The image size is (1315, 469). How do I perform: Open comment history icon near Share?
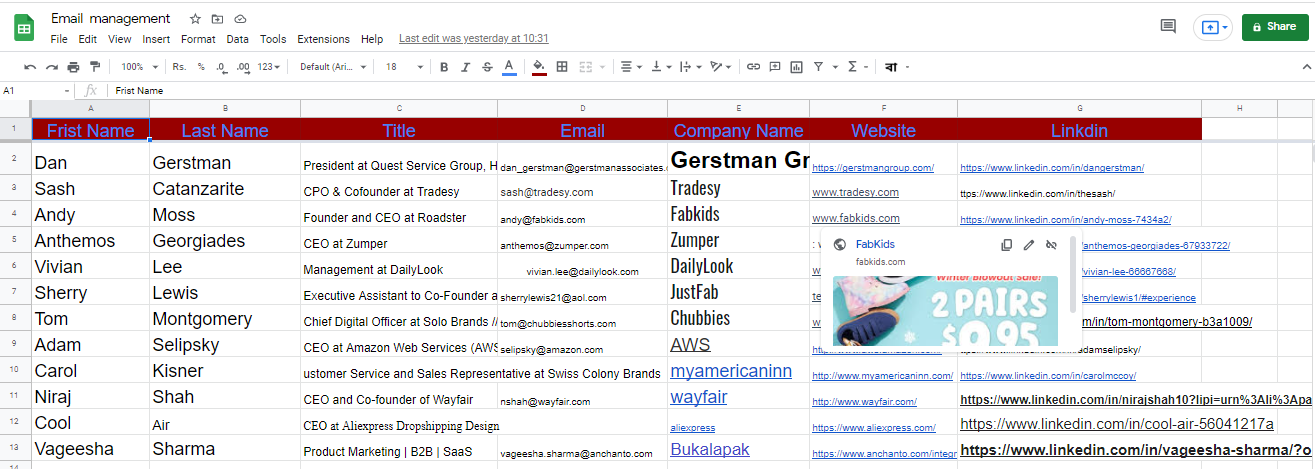[x=1167, y=27]
